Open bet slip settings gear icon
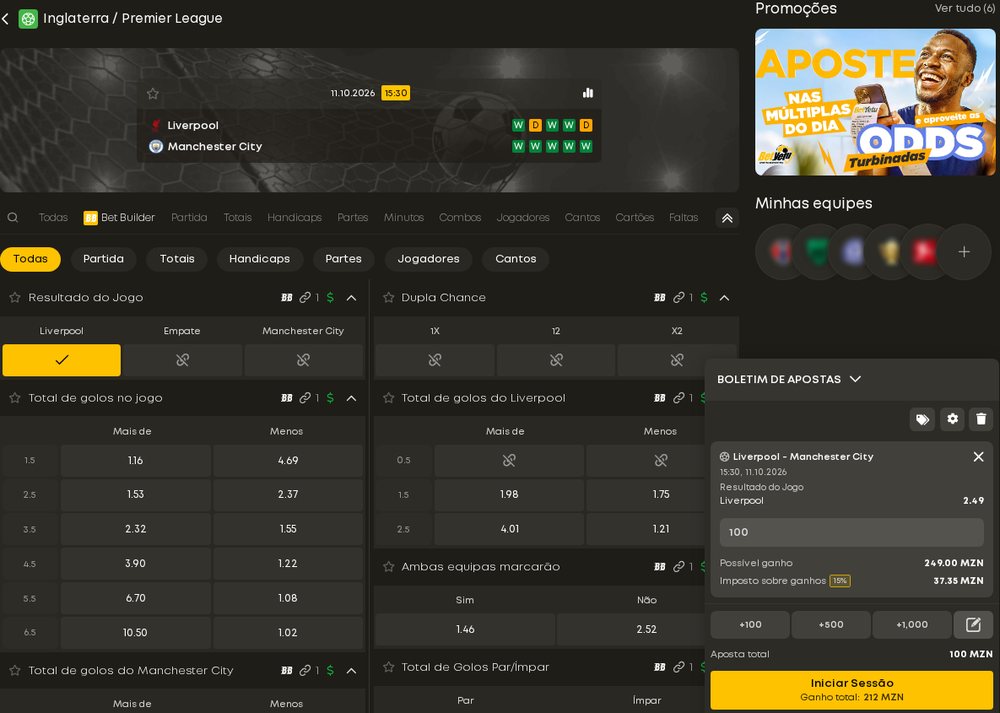This screenshot has width=1000, height=713. click(952, 419)
